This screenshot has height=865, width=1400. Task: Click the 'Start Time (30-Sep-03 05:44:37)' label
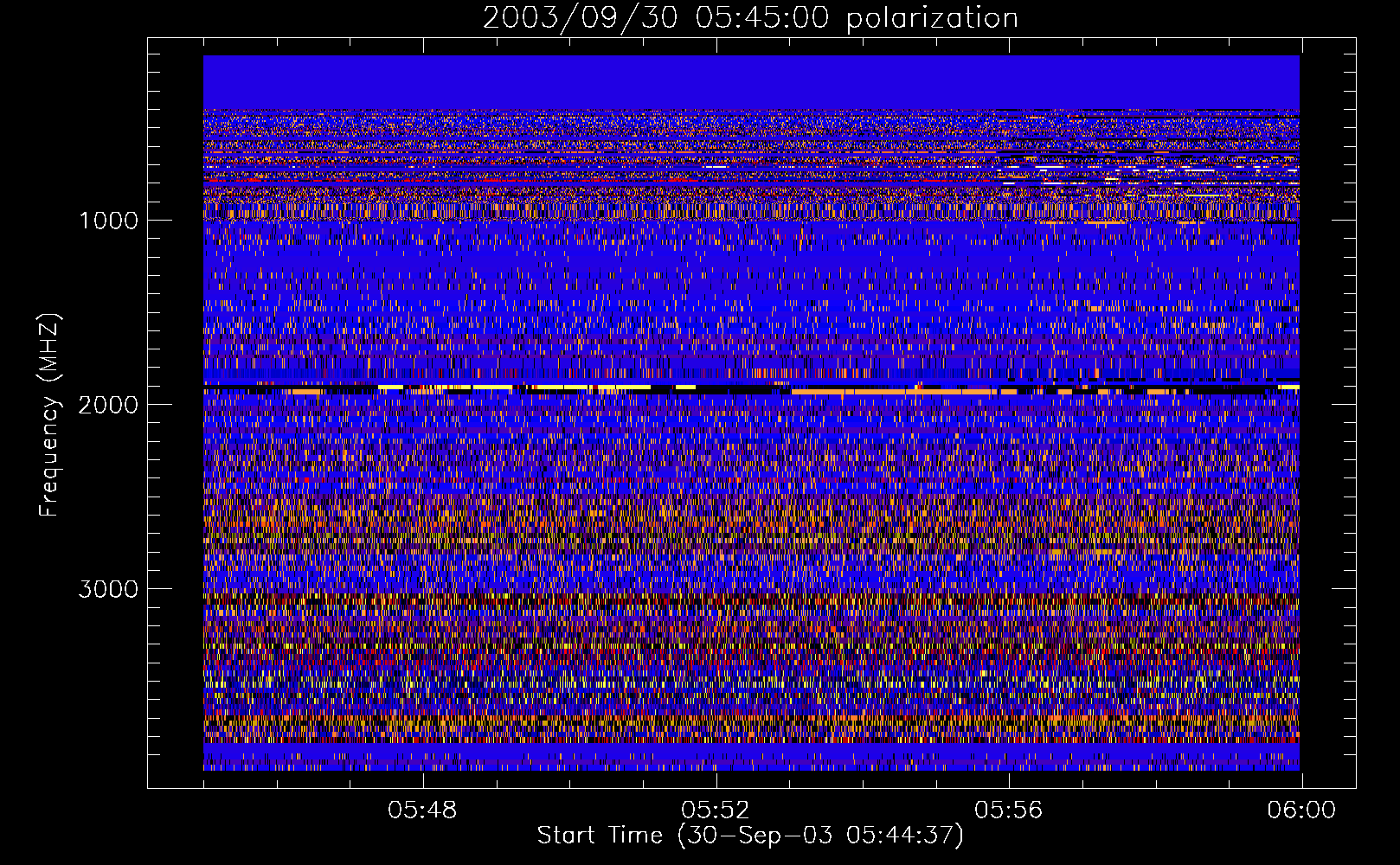750,836
